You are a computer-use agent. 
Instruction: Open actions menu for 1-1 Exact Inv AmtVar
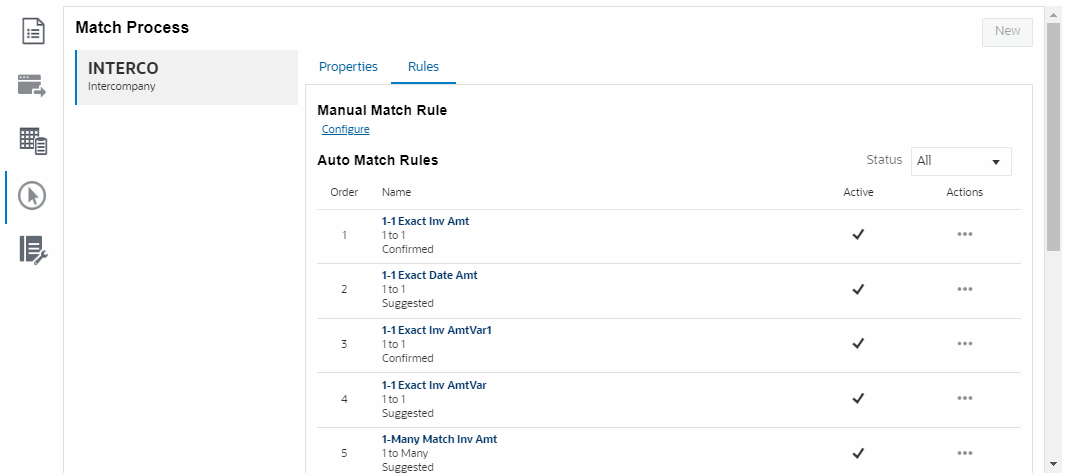click(x=964, y=398)
